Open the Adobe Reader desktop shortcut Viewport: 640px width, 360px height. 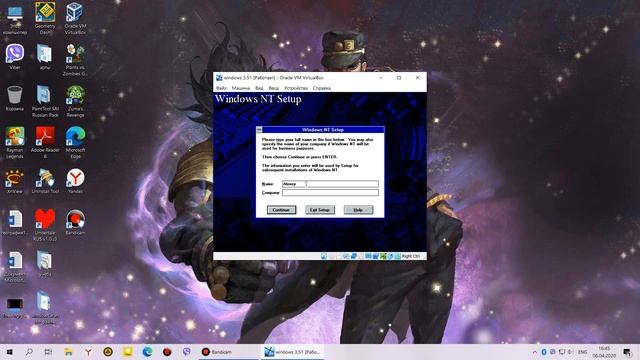point(45,142)
